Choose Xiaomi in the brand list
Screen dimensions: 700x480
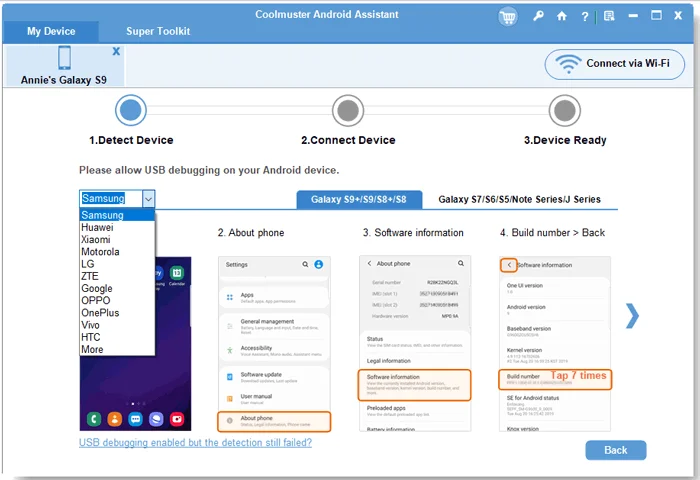point(117,239)
